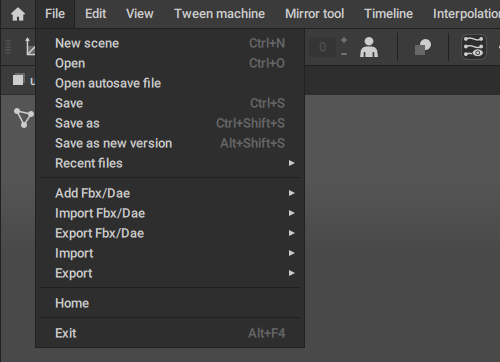Screen dimensions: 500x362
Task: Toggle the trajectory visibility eye icon
Action: (474, 47)
